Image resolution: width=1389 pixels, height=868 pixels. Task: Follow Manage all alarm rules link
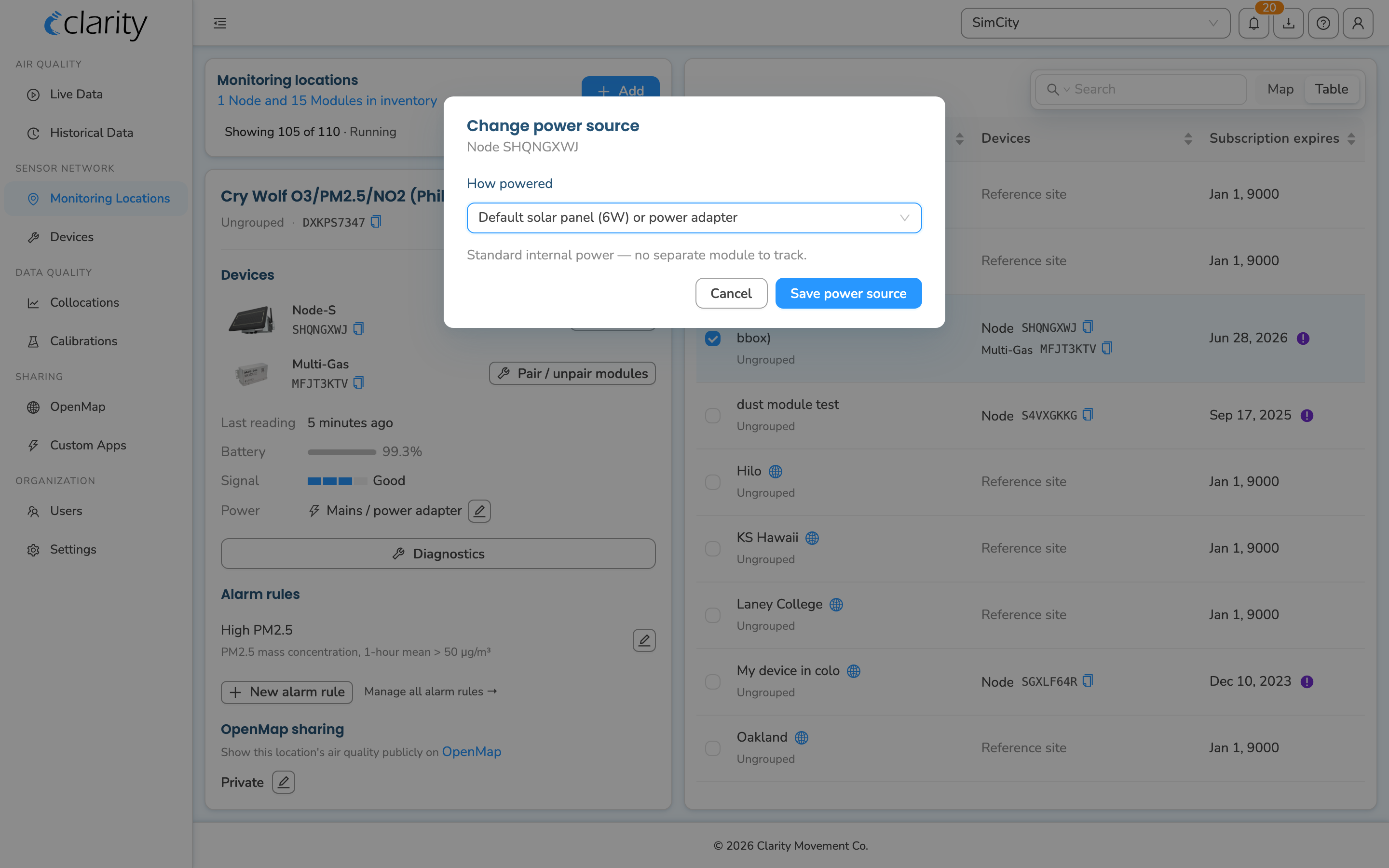[x=431, y=692]
